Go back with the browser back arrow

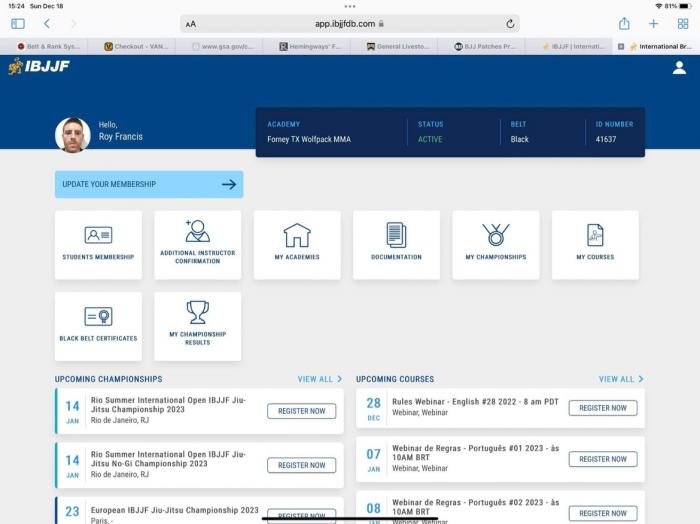coord(47,24)
